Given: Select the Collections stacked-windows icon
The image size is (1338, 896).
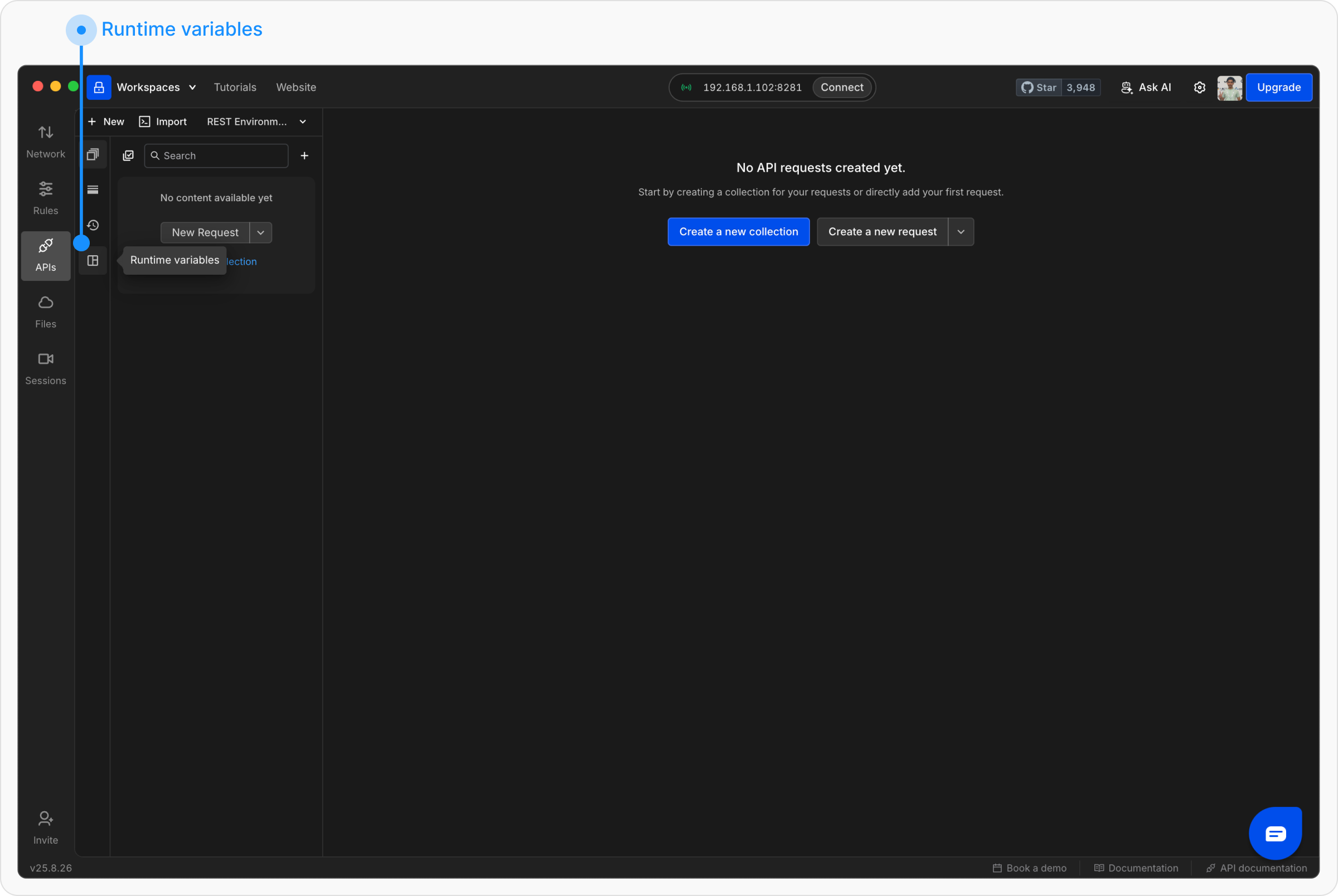Looking at the screenshot, I should point(93,154).
